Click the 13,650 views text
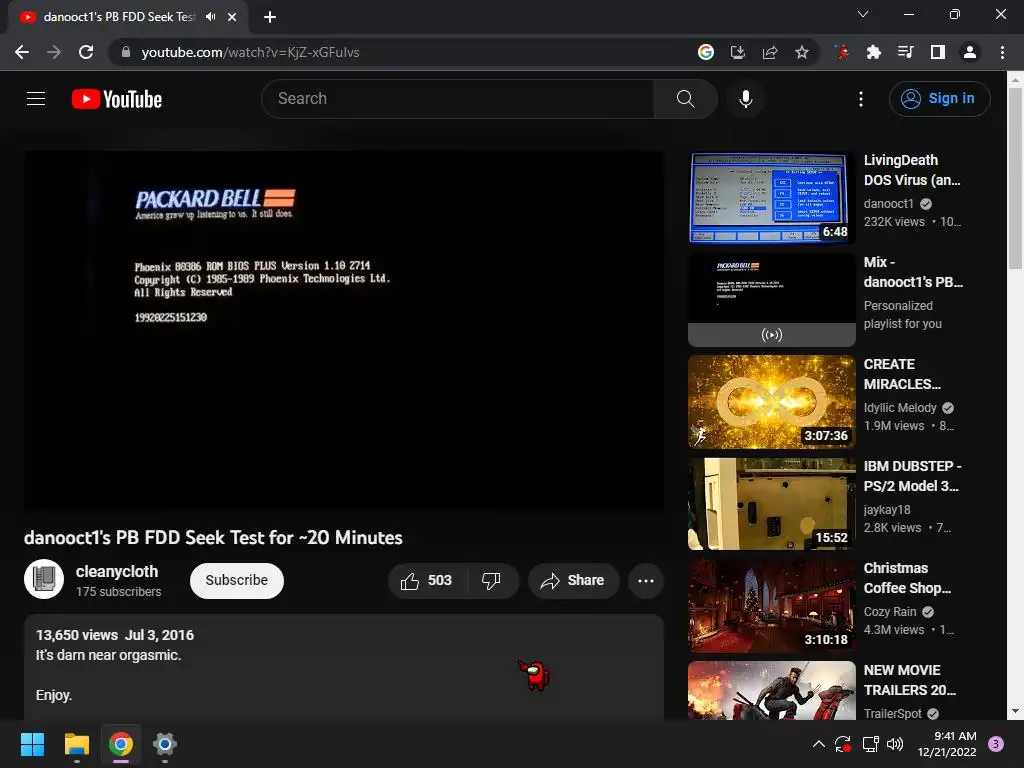This screenshot has height=768, width=1024. [77, 635]
